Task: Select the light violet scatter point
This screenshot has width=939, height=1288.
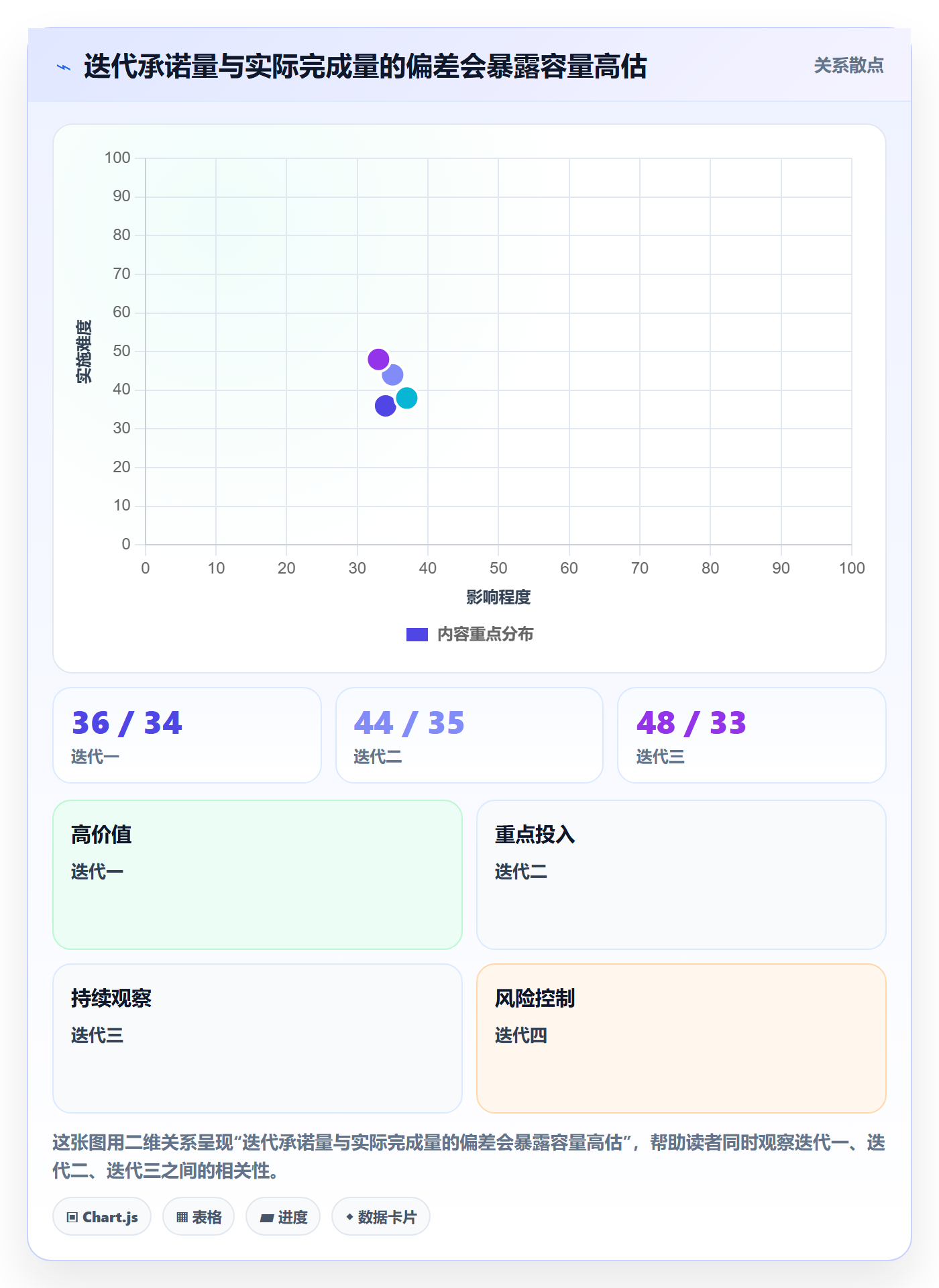Action: (x=392, y=375)
